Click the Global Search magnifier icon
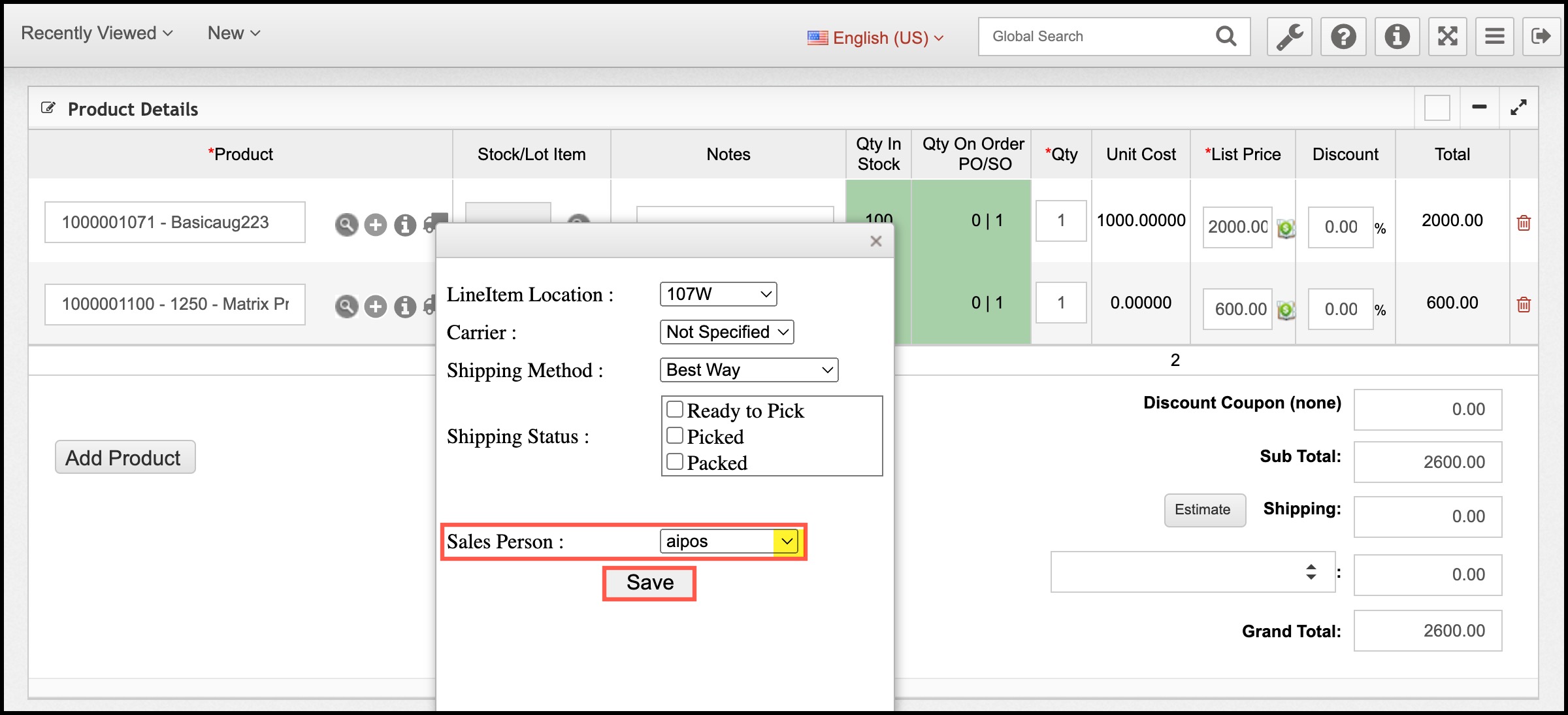 (x=1226, y=37)
